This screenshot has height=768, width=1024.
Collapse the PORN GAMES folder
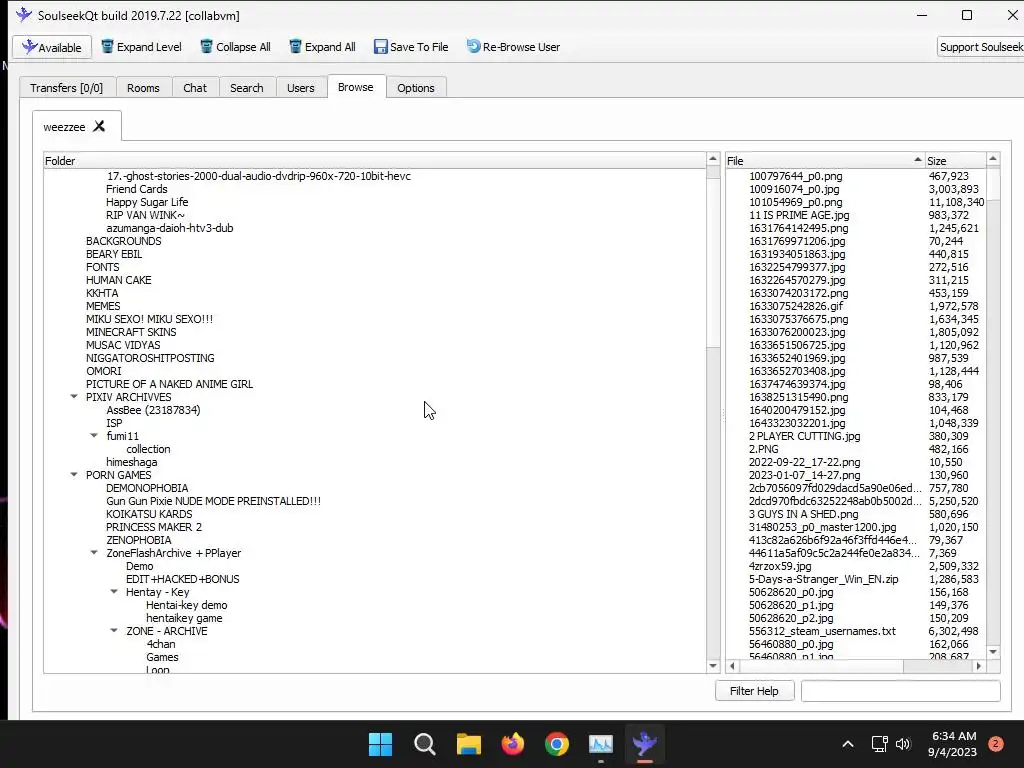74,474
